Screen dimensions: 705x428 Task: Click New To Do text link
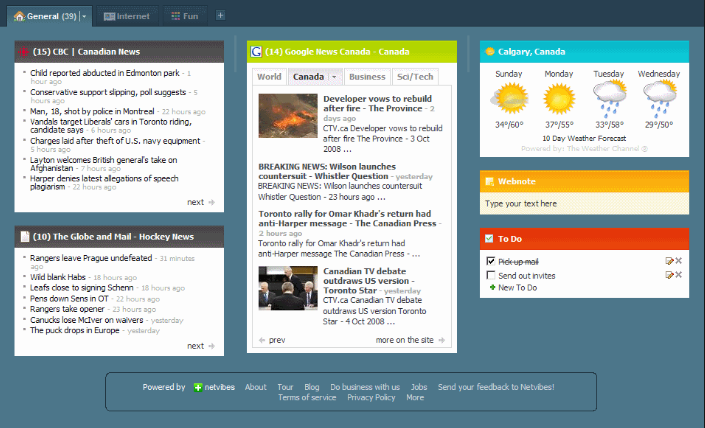[x=518, y=288]
